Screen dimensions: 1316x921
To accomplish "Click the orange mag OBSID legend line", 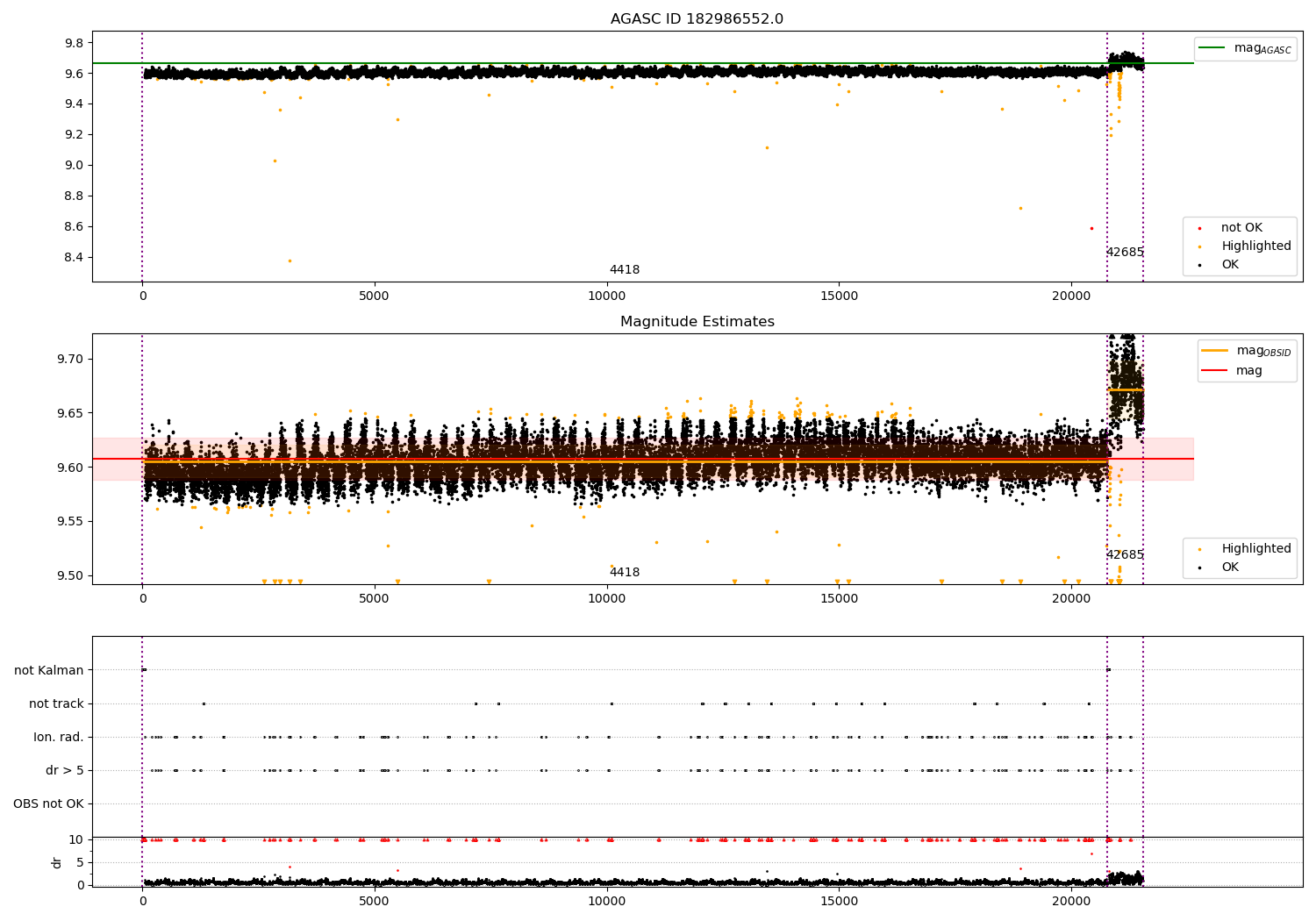I will click(1215, 351).
